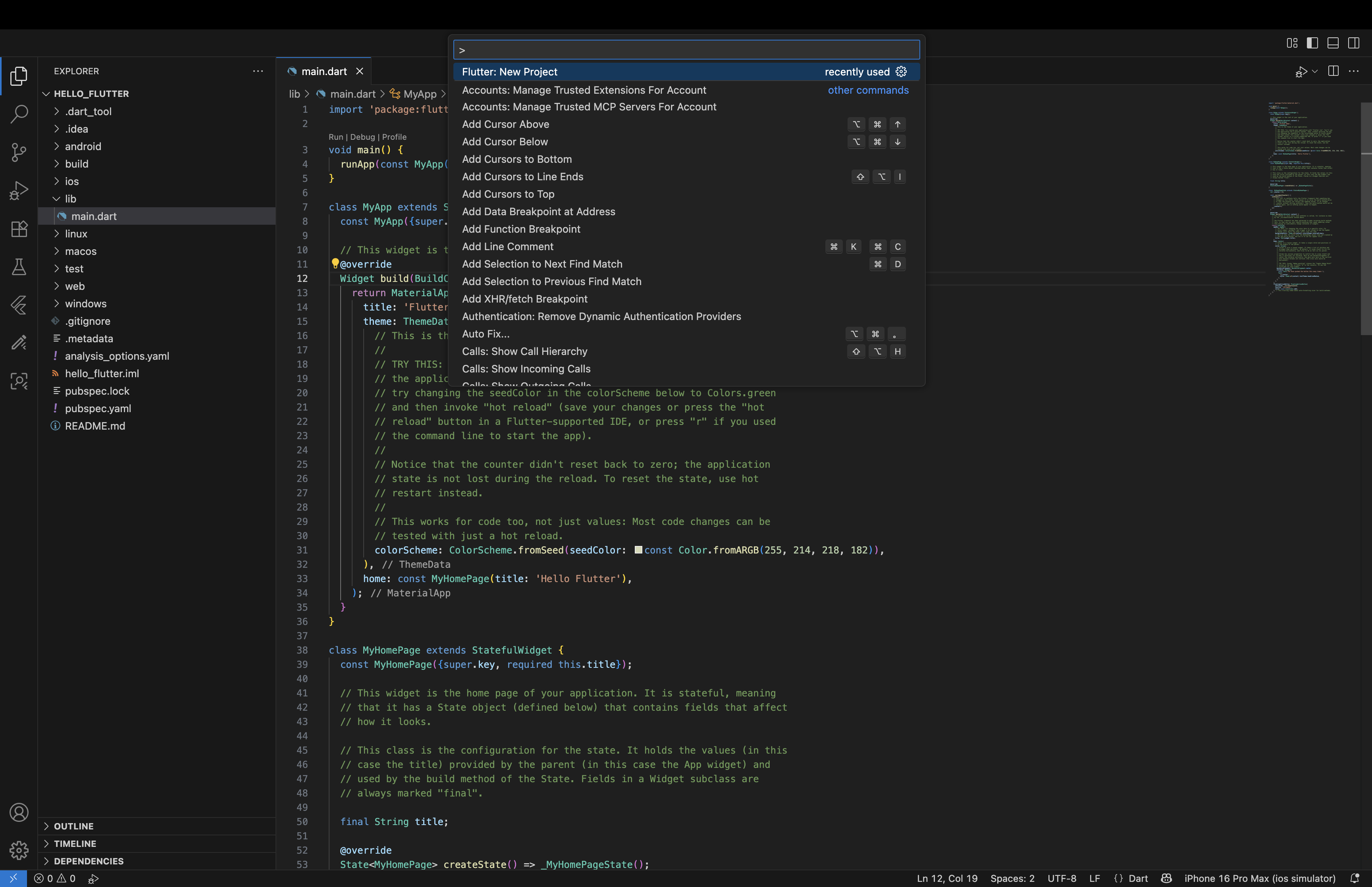Select iPhone 16 Pro Max device in status bar
The width and height of the screenshot is (1372, 887).
[1260, 878]
